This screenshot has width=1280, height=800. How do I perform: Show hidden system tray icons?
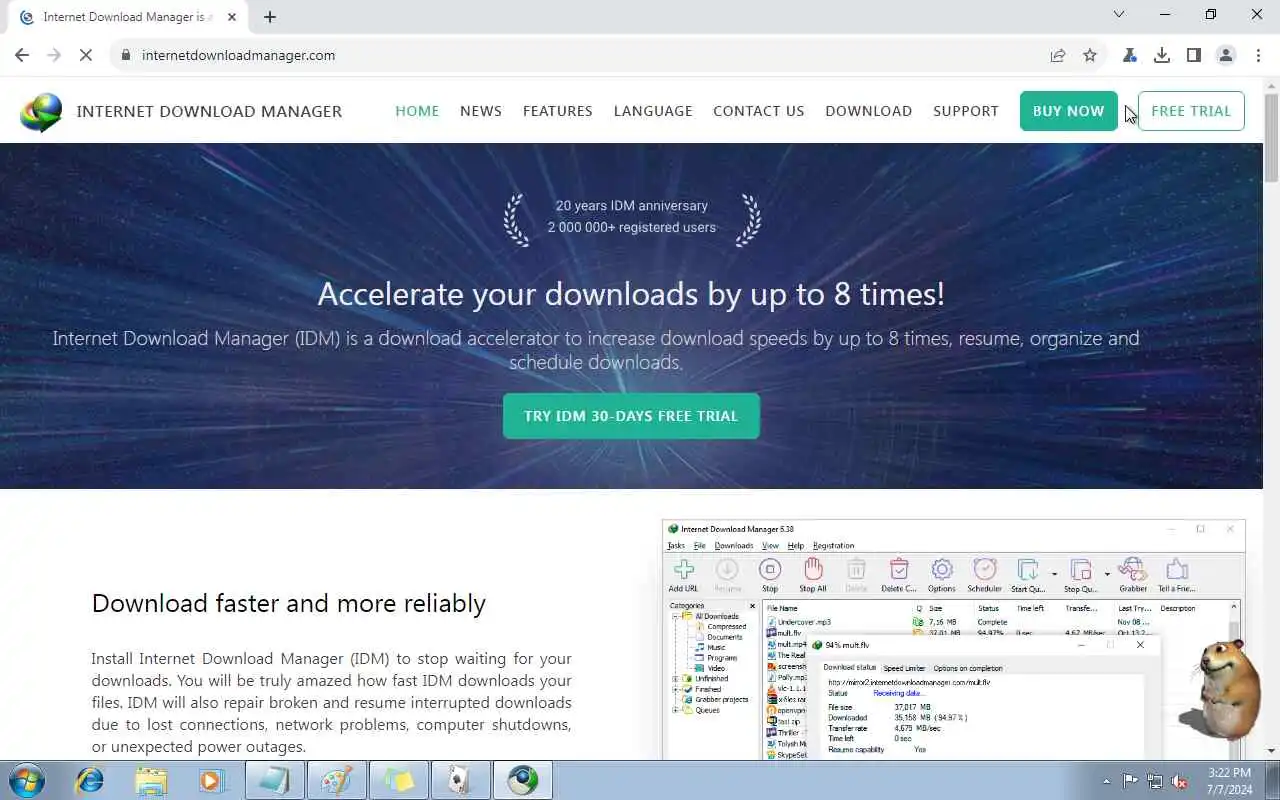1106,781
